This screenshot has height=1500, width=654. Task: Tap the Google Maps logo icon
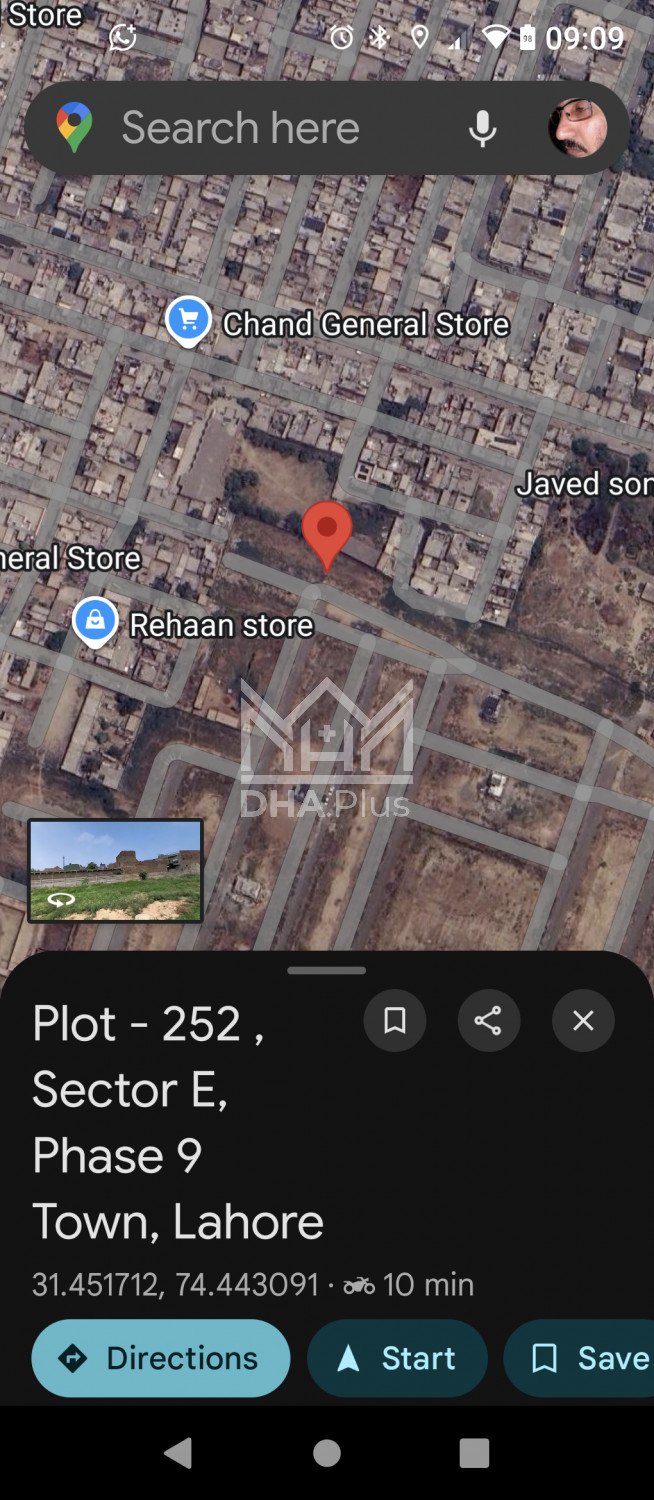[x=74, y=128]
